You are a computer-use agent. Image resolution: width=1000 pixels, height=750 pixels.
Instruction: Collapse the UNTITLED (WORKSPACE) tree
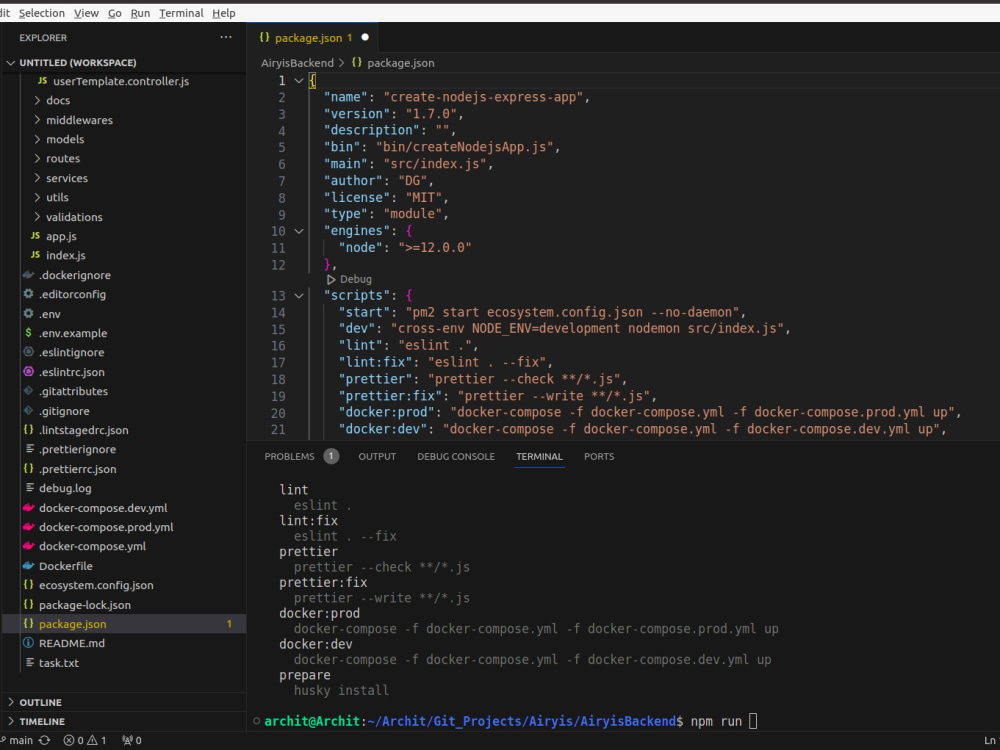pos(10,61)
